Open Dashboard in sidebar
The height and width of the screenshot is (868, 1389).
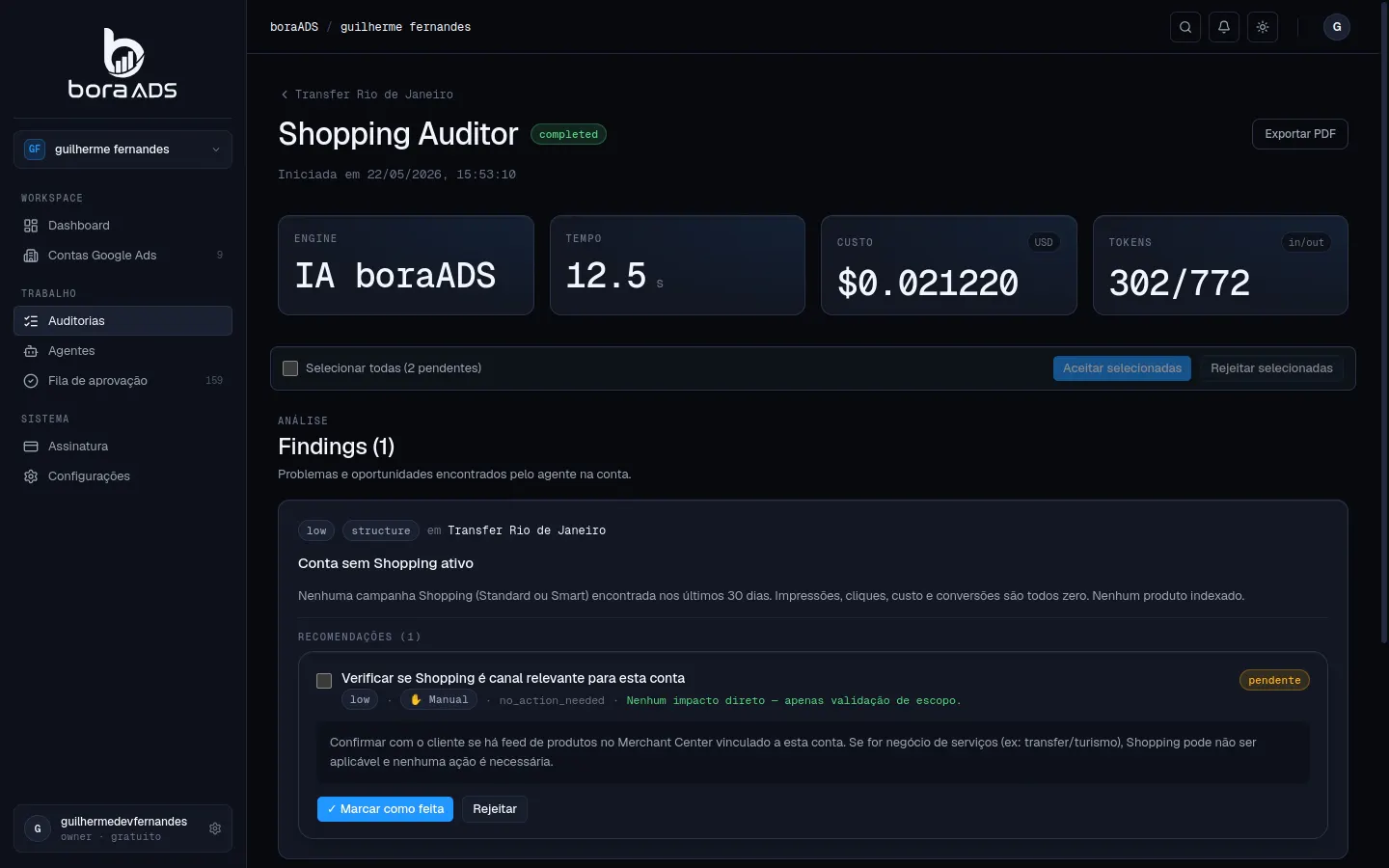point(123,226)
